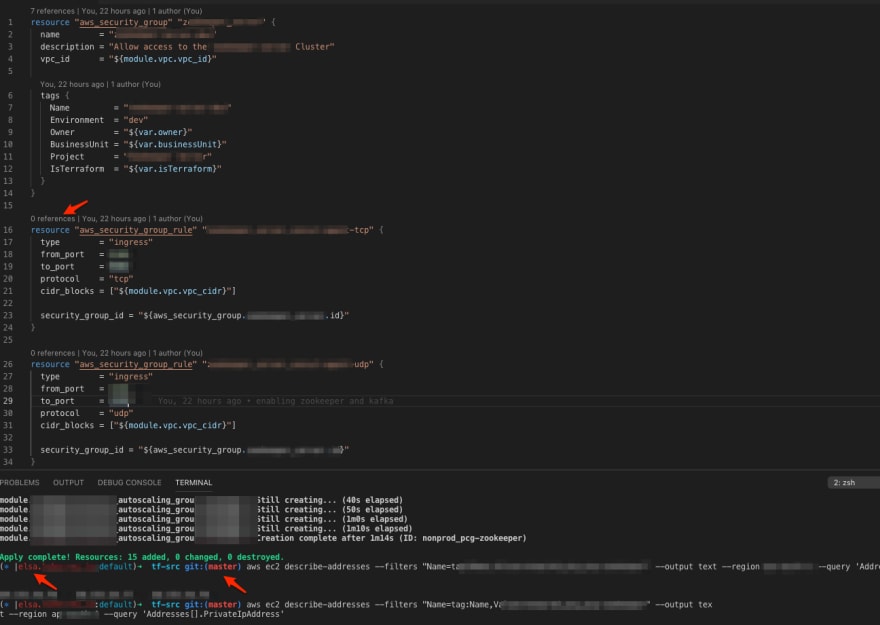Screen dimensions: 880x625
Task: Click line number 1 in the gutter
Action: coord(10,22)
